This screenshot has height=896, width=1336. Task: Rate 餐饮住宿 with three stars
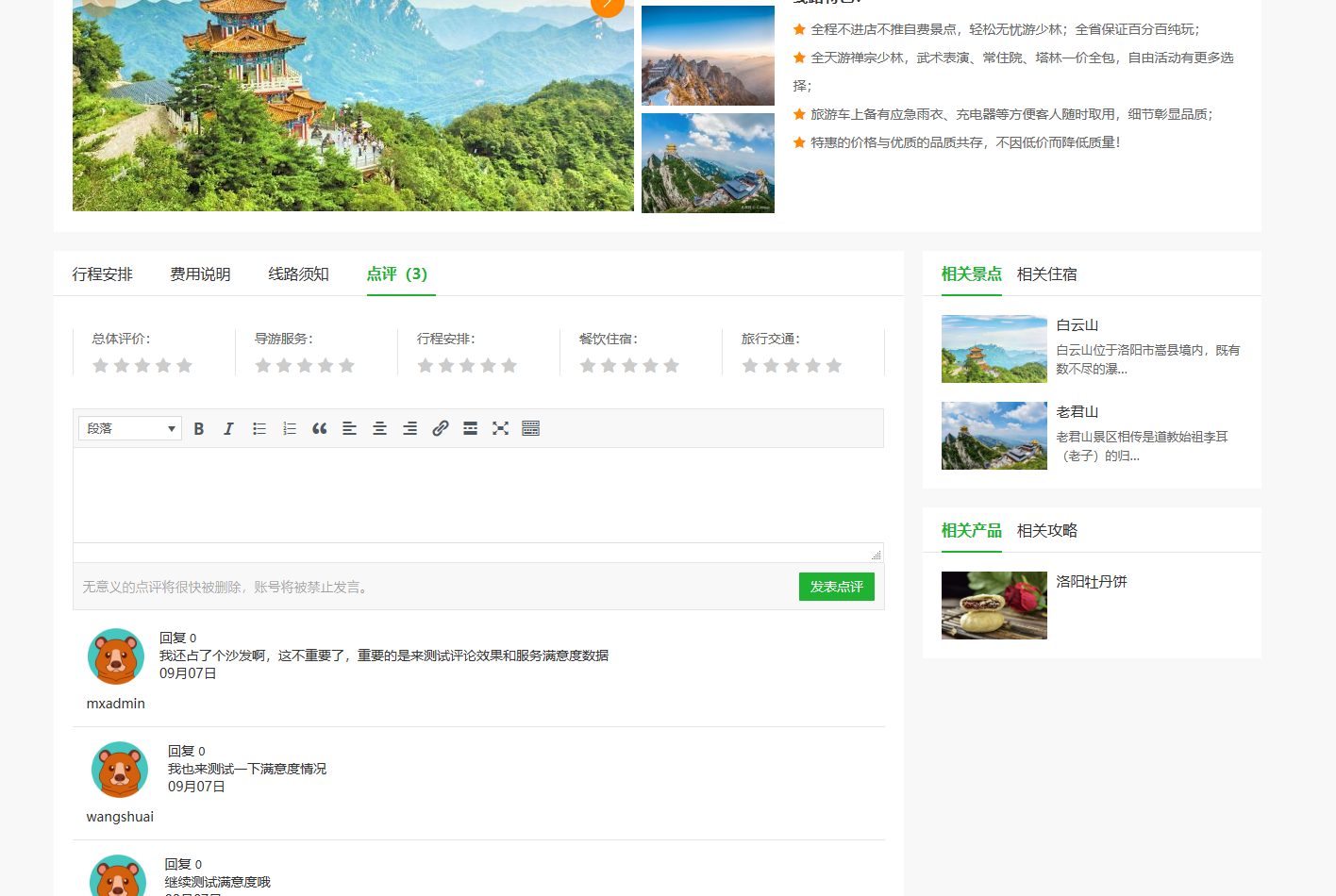click(629, 365)
